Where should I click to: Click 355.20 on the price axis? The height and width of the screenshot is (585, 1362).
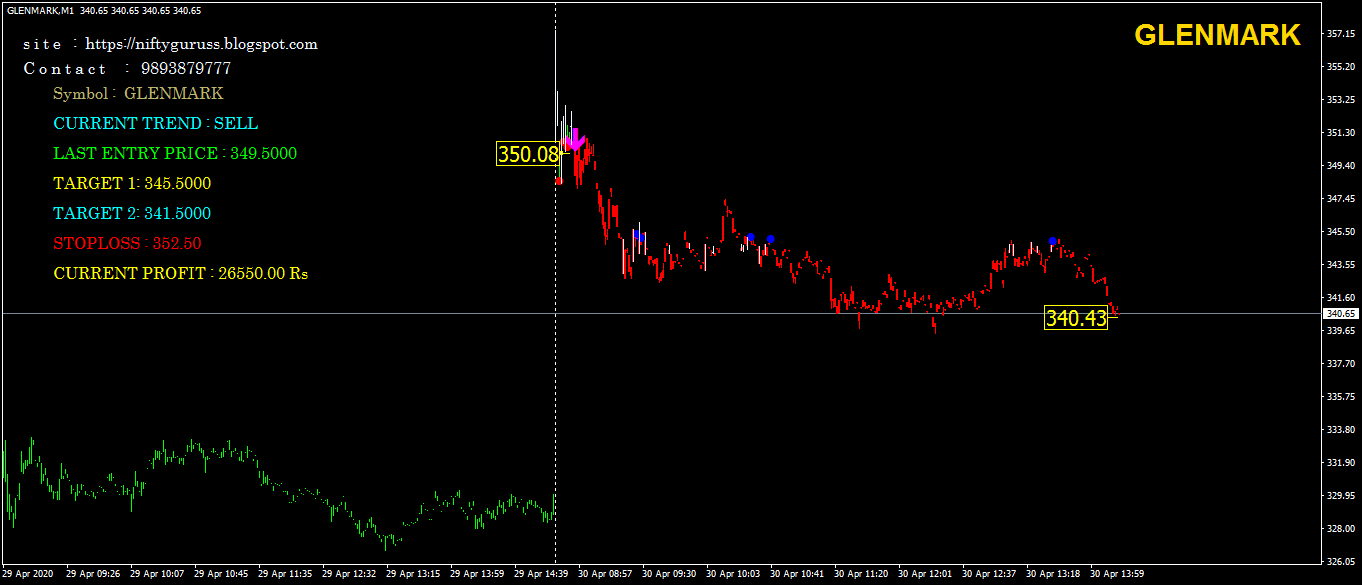click(x=1340, y=67)
